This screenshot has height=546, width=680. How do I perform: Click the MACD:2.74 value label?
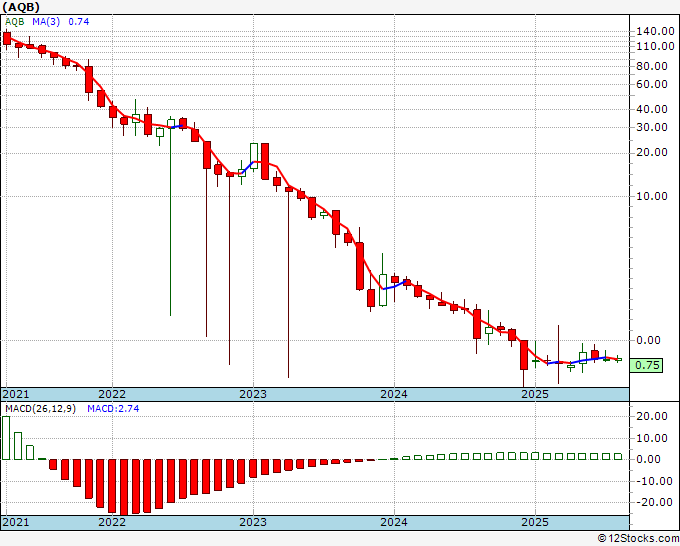click(113, 409)
